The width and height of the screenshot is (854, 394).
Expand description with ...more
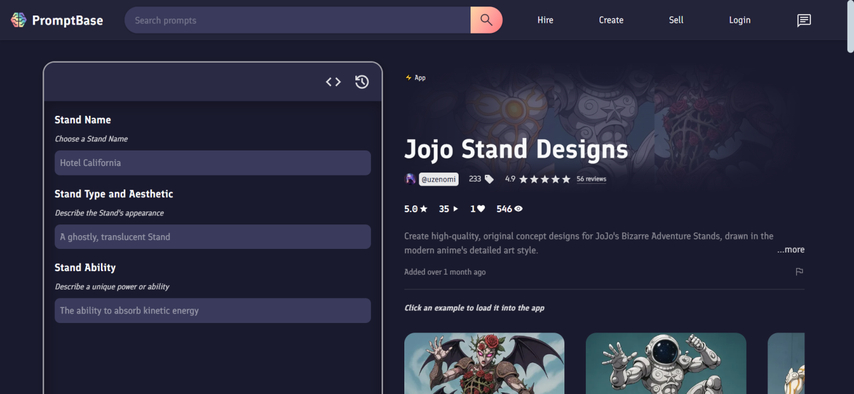791,250
